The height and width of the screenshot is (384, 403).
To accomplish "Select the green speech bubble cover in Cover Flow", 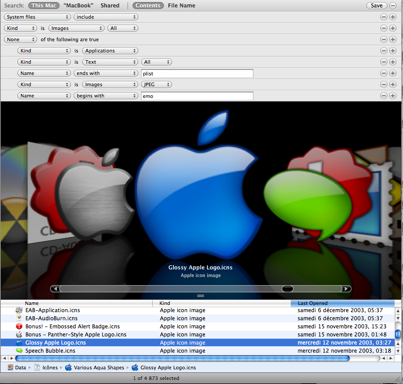I will [307, 203].
